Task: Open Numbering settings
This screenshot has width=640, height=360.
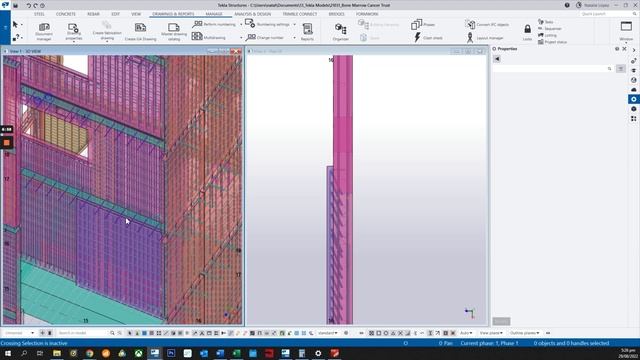Action: click(267, 24)
